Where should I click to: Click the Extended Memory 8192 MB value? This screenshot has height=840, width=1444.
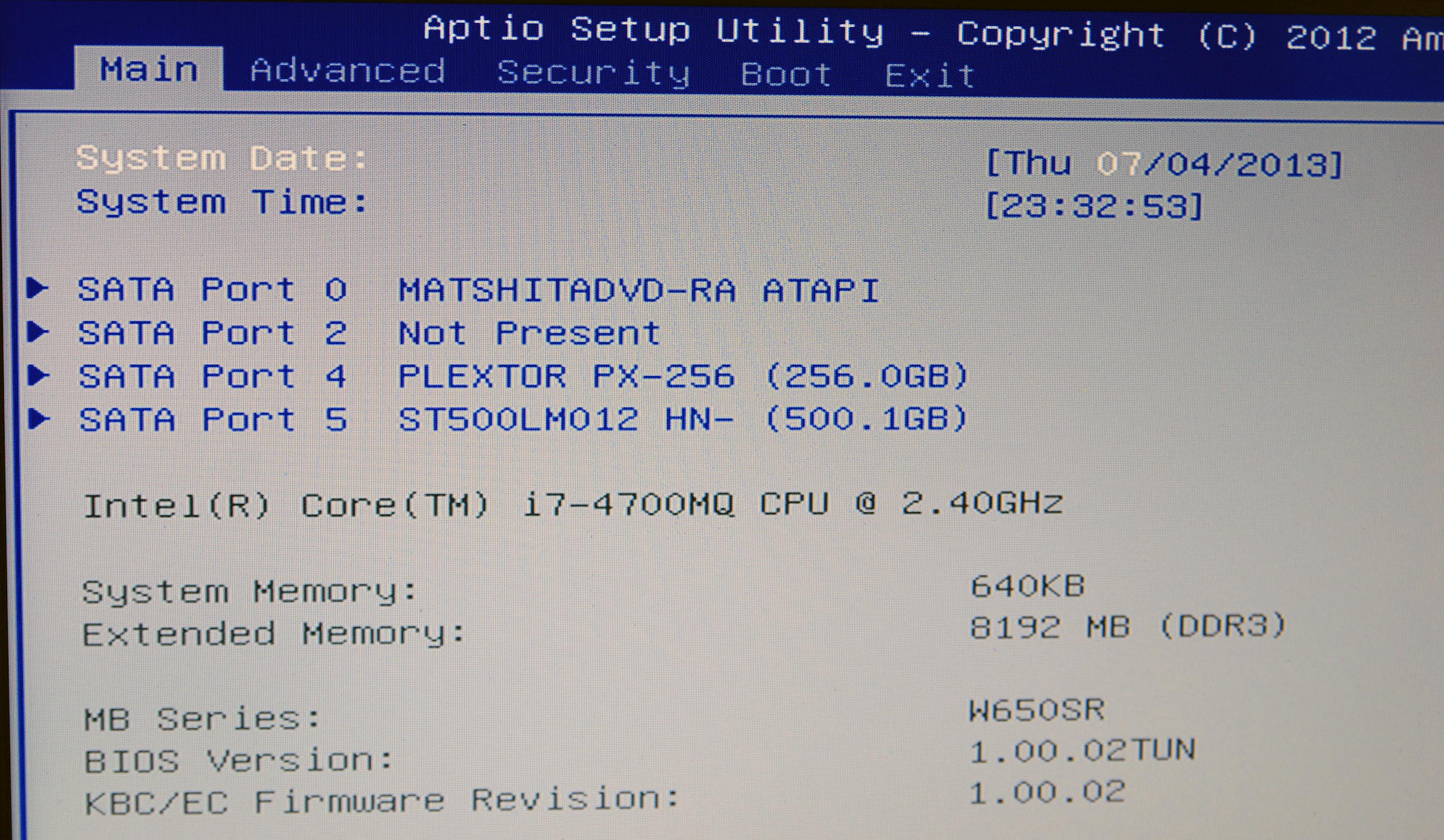(1128, 626)
